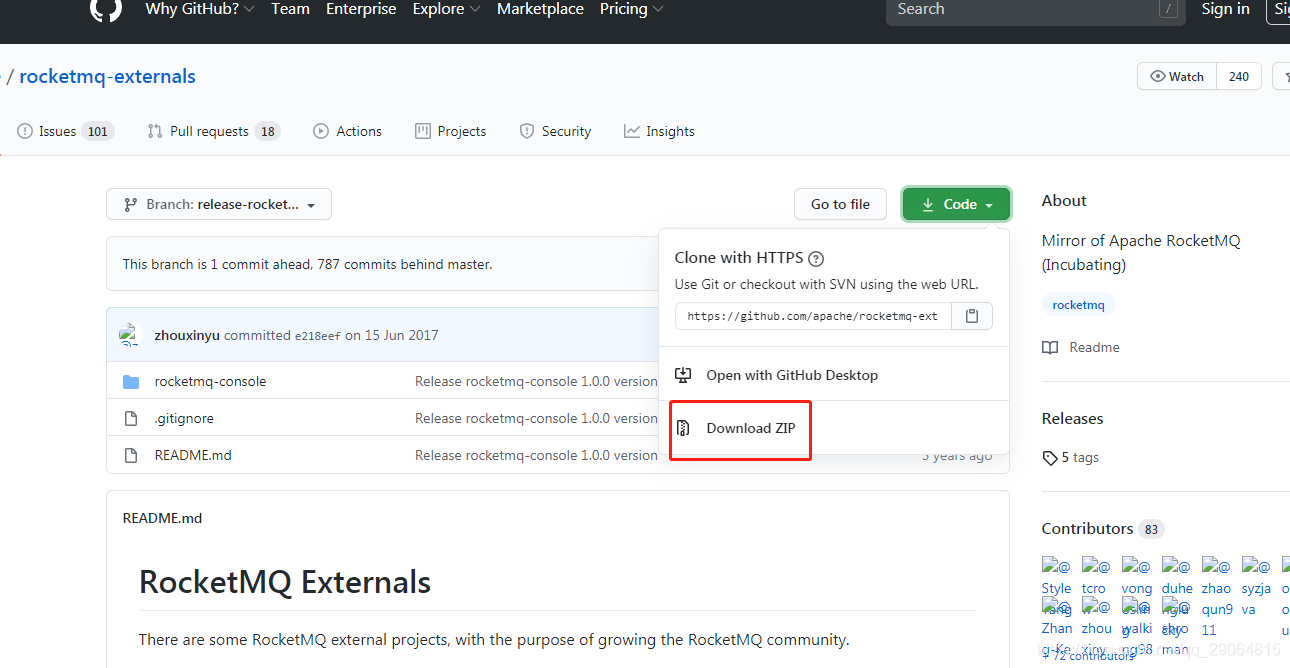This screenshot has width=1290, height=668.
Task: Click the rocketmq topic tag
Action: [1078, 305]
